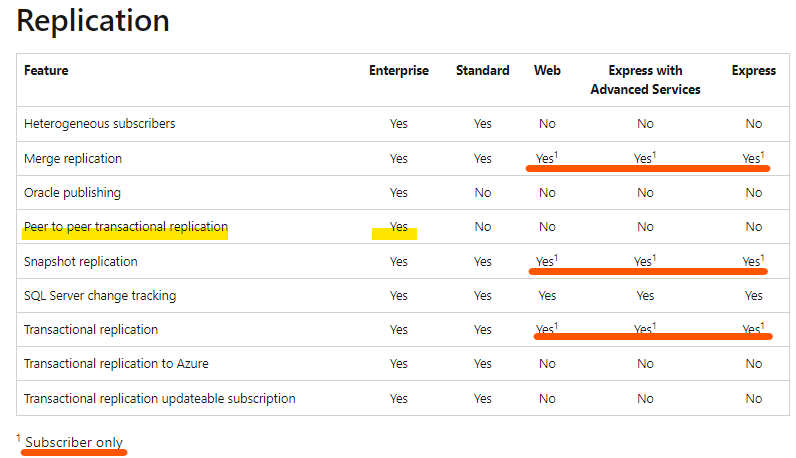
Task: Click the Transactional replication row label
Action: 91,330
